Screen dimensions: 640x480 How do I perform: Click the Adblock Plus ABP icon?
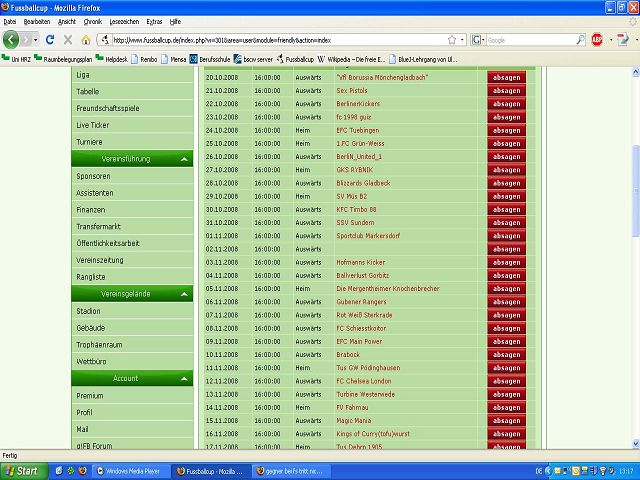(x=597, y=40)
